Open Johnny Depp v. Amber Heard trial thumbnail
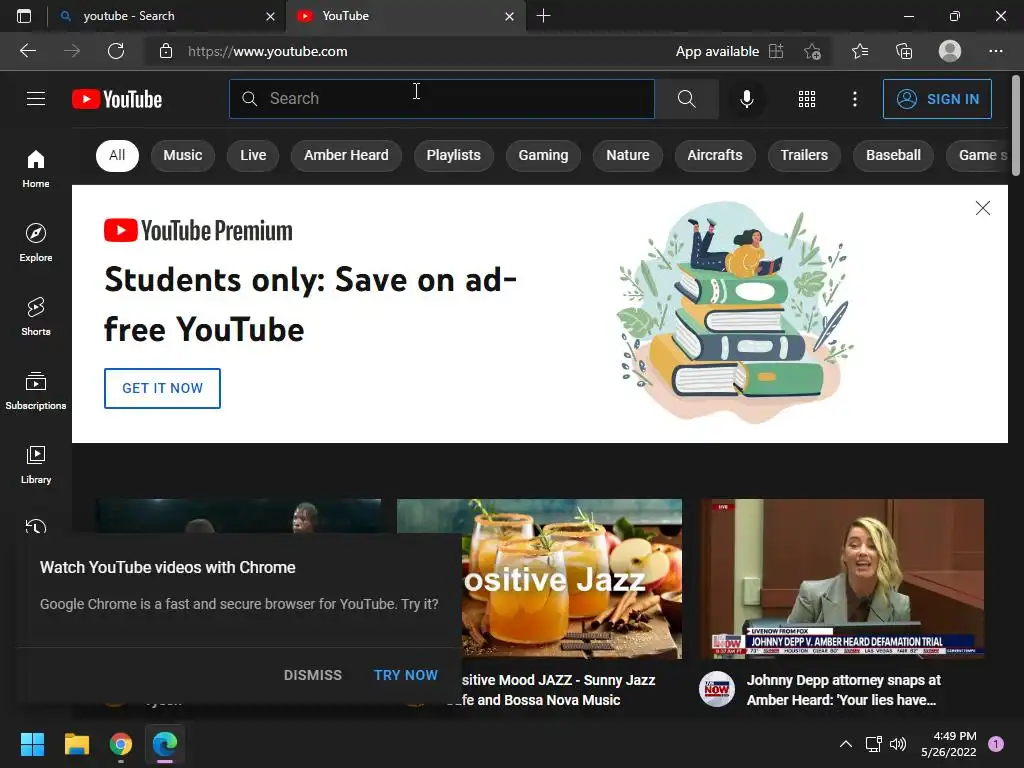This screenshot has height=768, width=1024. tap(842, 579)
